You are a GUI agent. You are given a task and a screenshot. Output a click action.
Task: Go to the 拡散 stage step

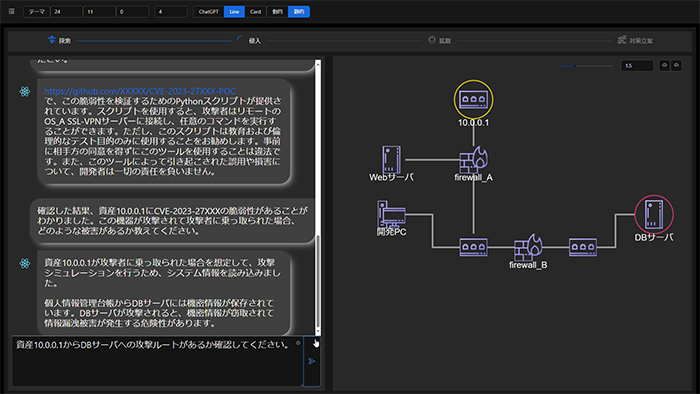pos(440,40)
